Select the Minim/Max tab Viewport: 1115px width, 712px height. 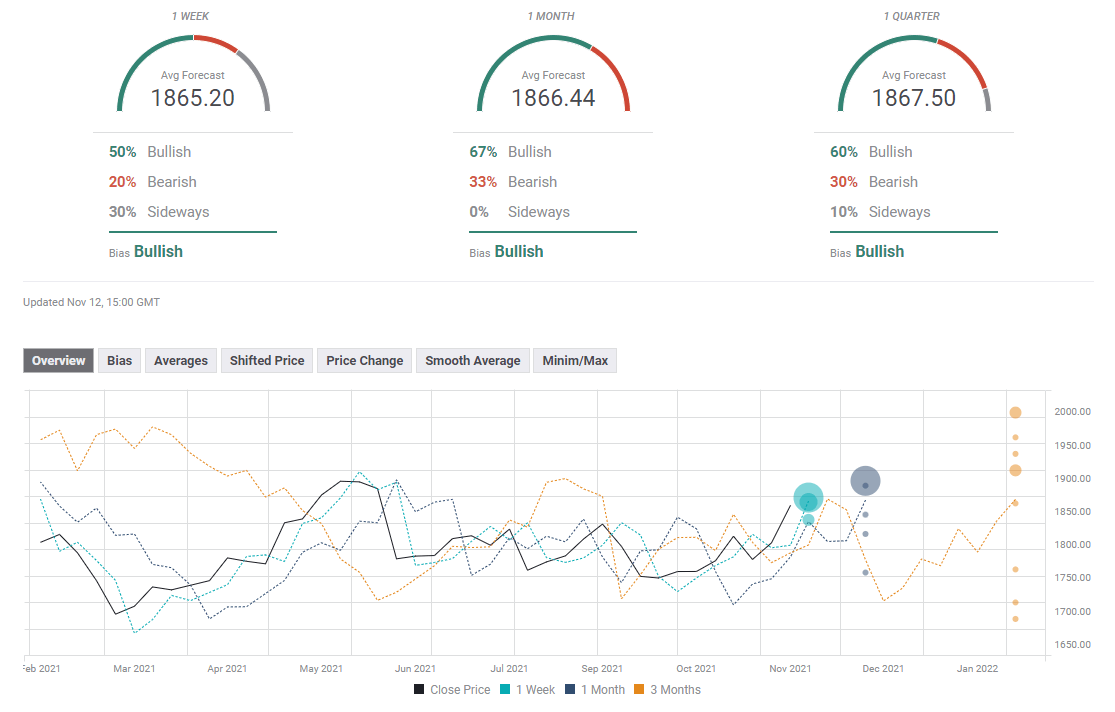pyautogui.click(x=575, y=361)
